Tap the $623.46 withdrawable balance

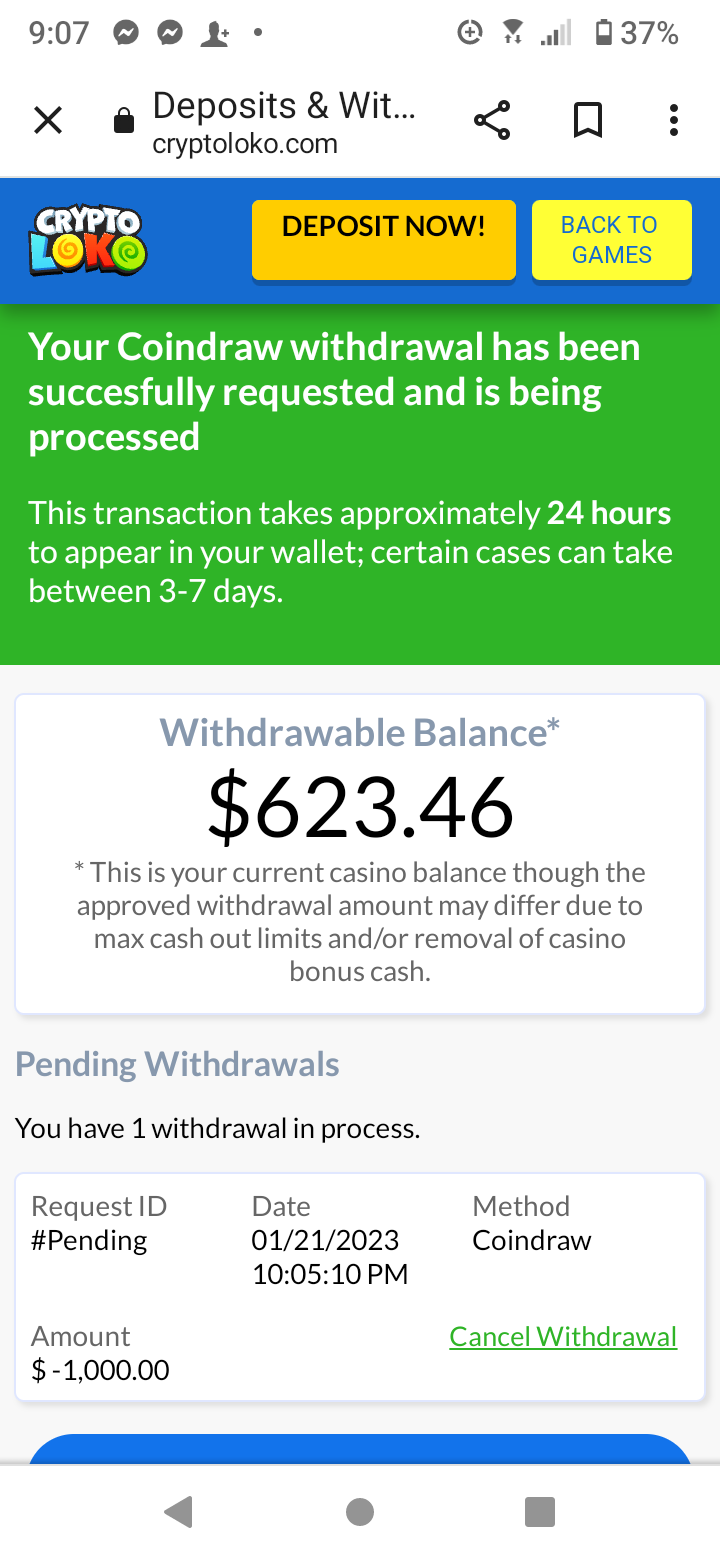pyautogui.click(x=360, y=807)
